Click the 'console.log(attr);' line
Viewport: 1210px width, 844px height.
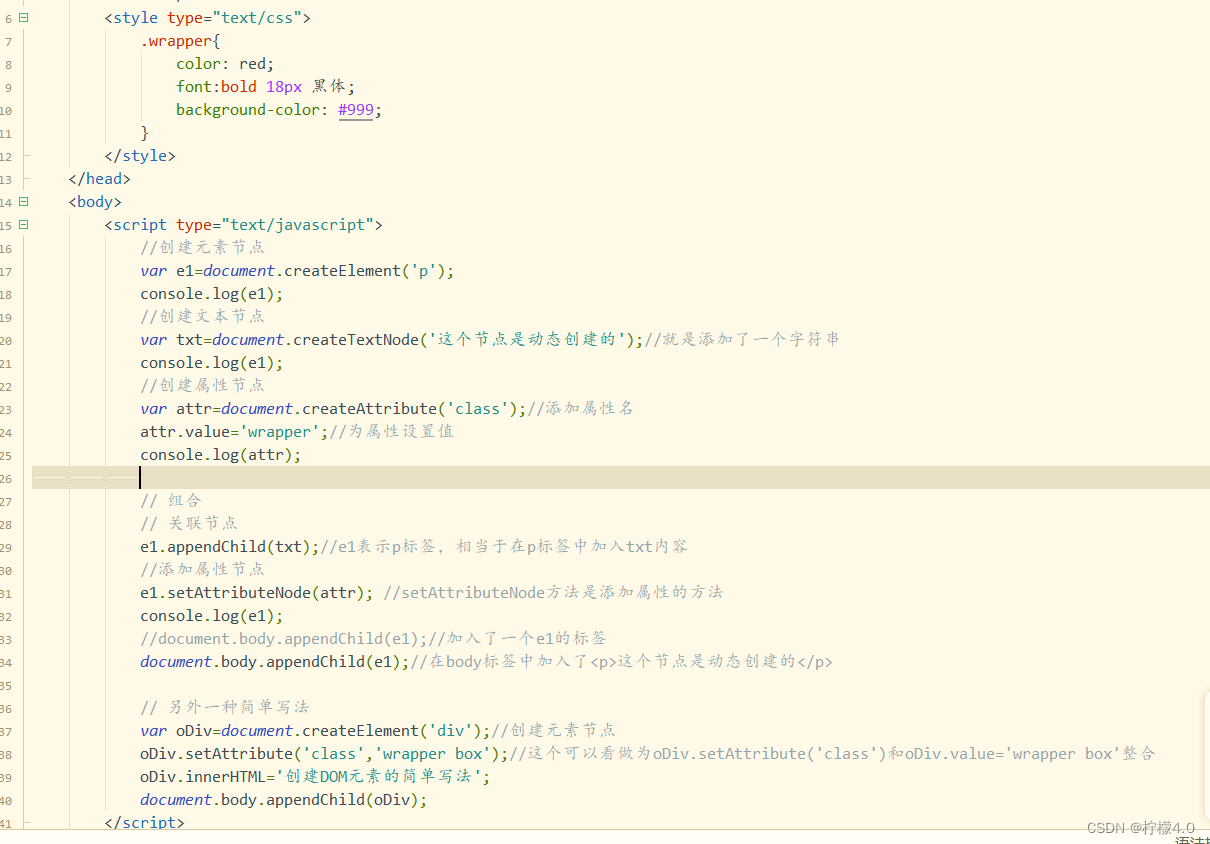pos(221,454)
